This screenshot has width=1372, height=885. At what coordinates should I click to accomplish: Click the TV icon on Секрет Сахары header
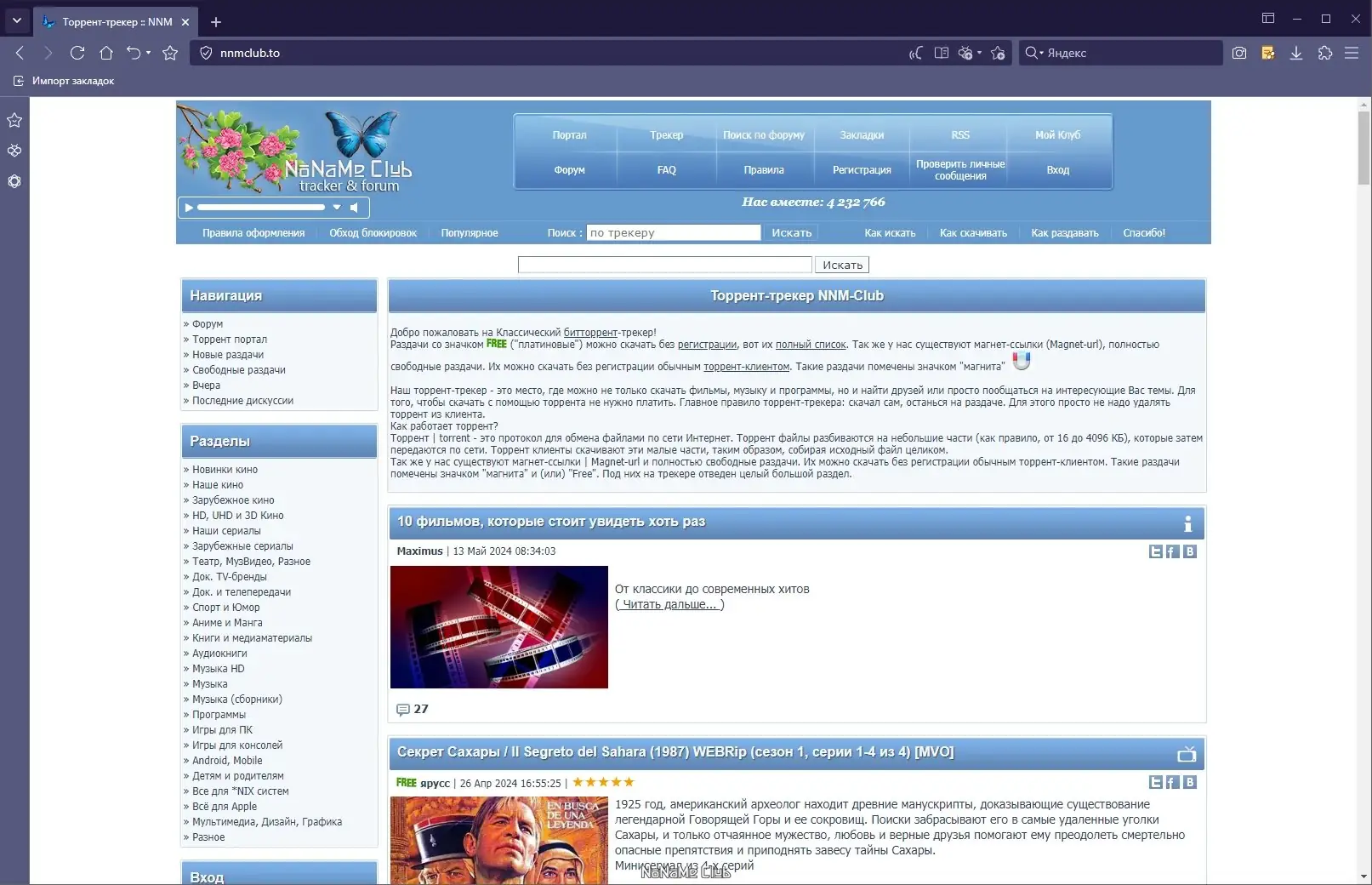point(1187,754)
